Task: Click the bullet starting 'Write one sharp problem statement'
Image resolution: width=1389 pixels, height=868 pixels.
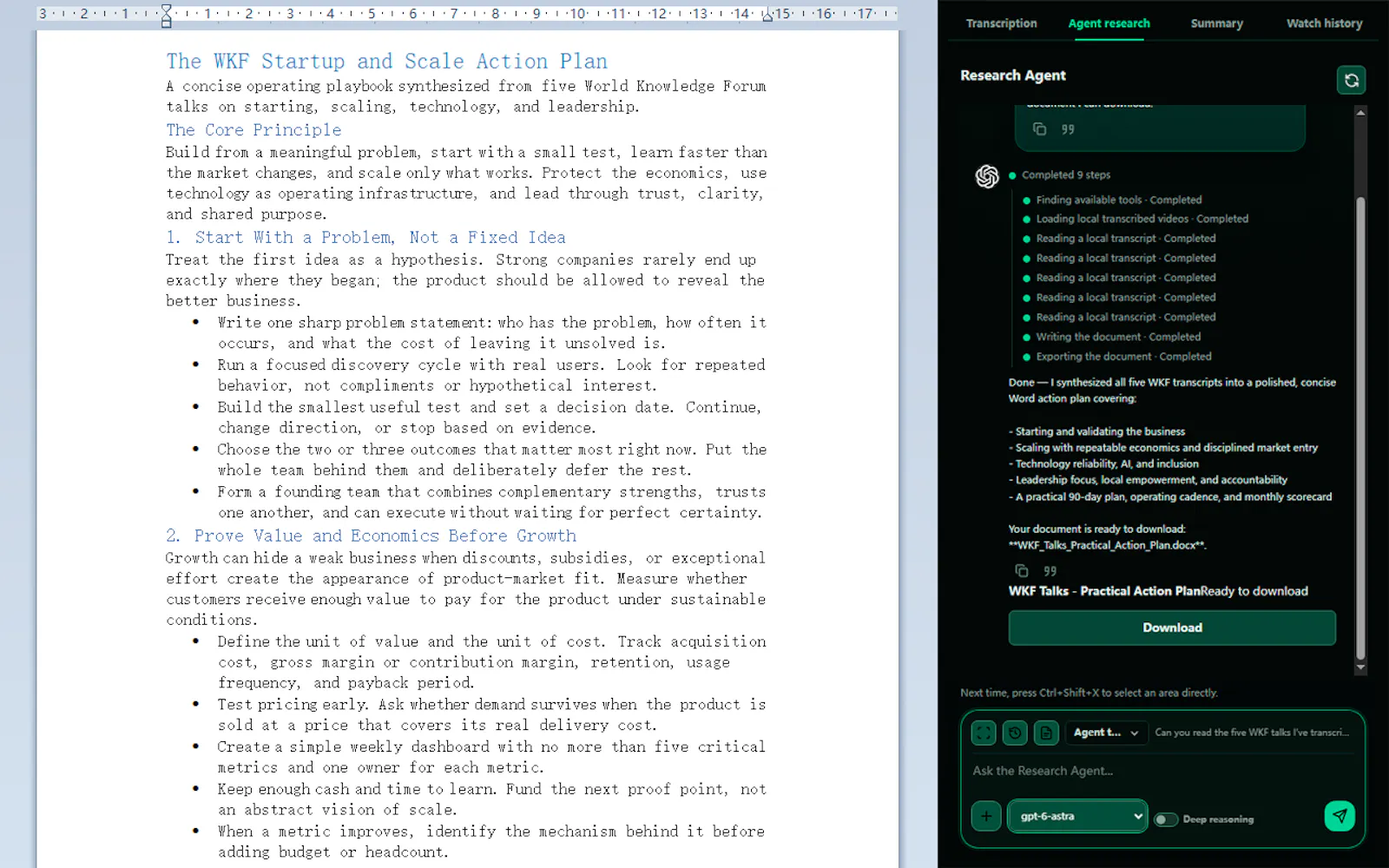Action: tap(491, 333)
